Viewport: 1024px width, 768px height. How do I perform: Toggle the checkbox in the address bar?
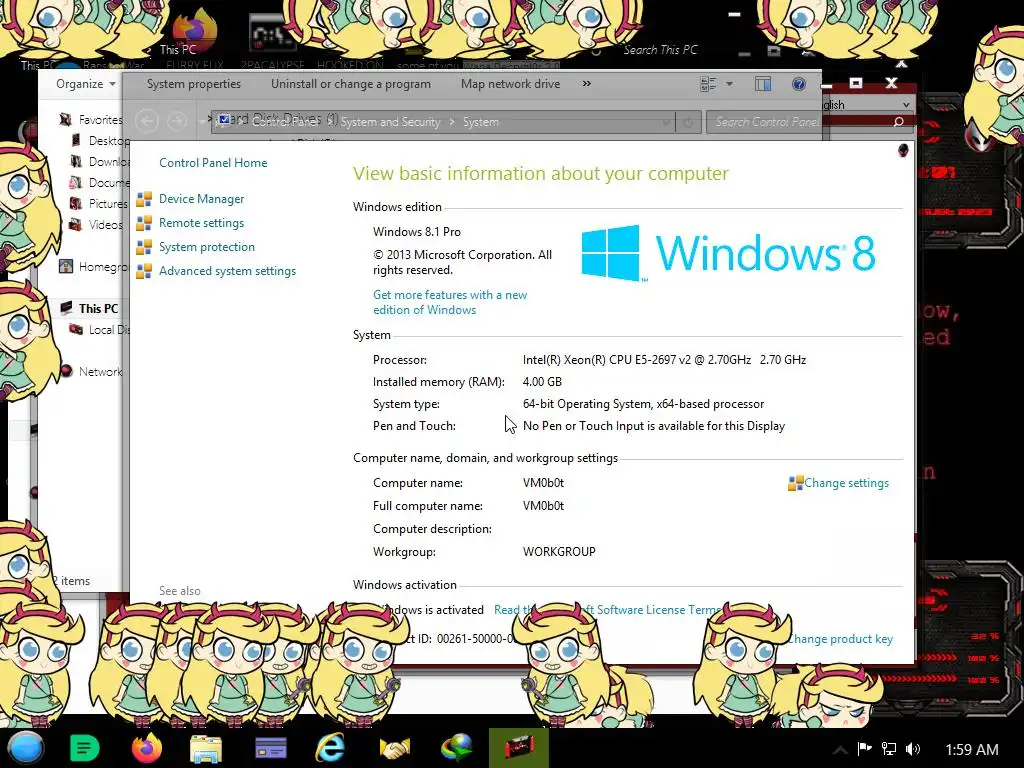pyautogui.click(x=224, y=120)
